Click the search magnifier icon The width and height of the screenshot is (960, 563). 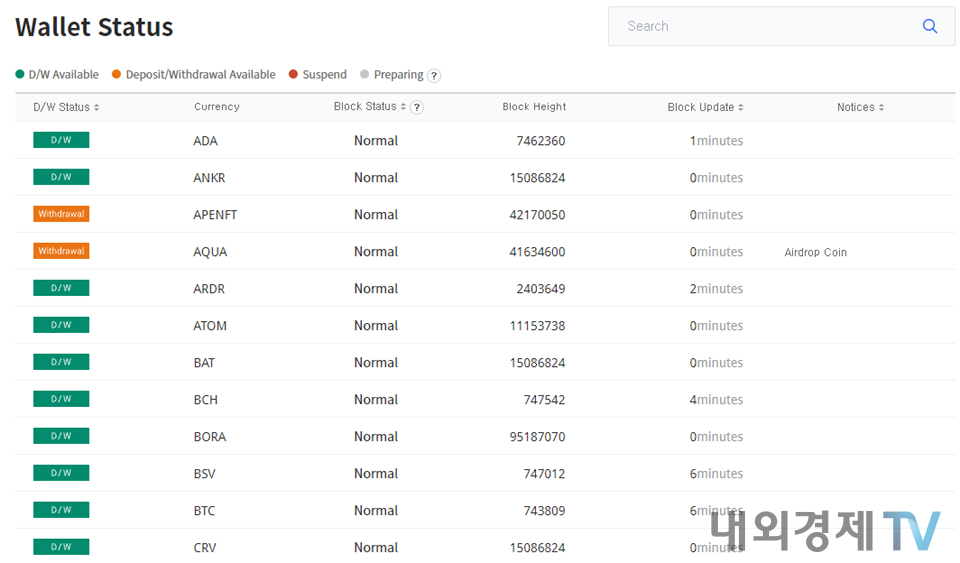pos(929,27)
